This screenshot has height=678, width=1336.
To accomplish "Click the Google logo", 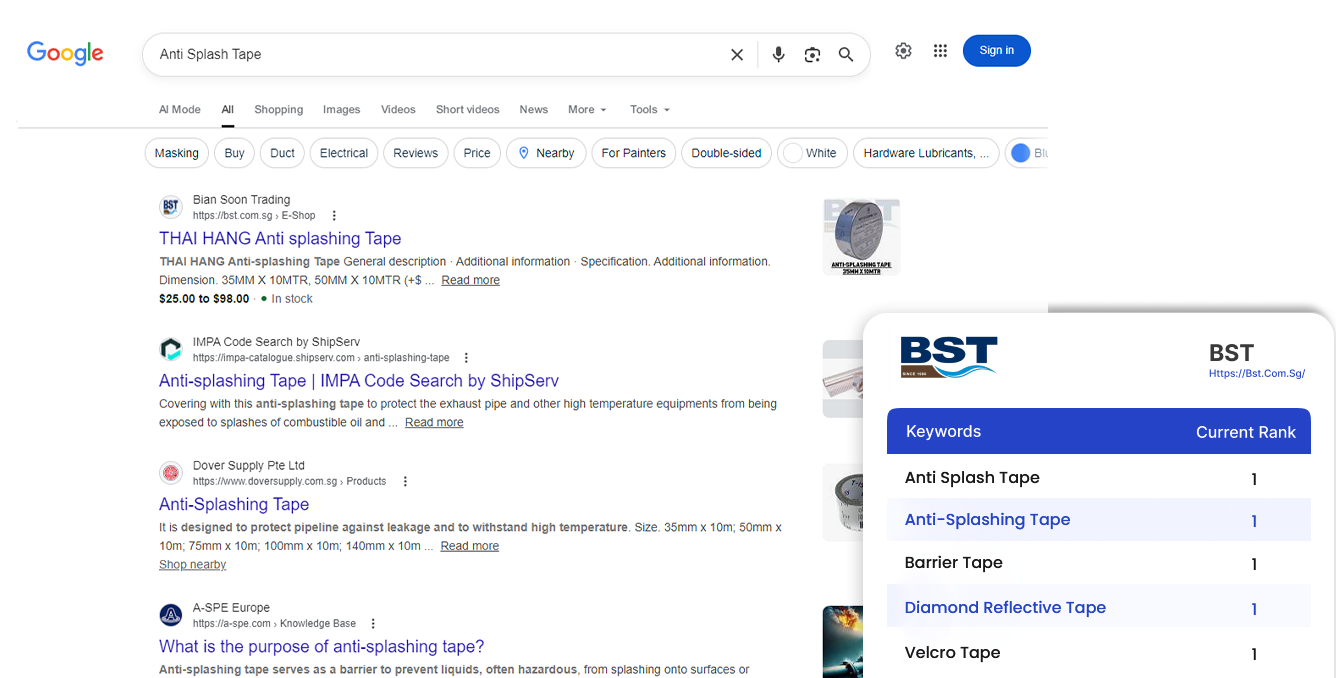I will 65,53.
